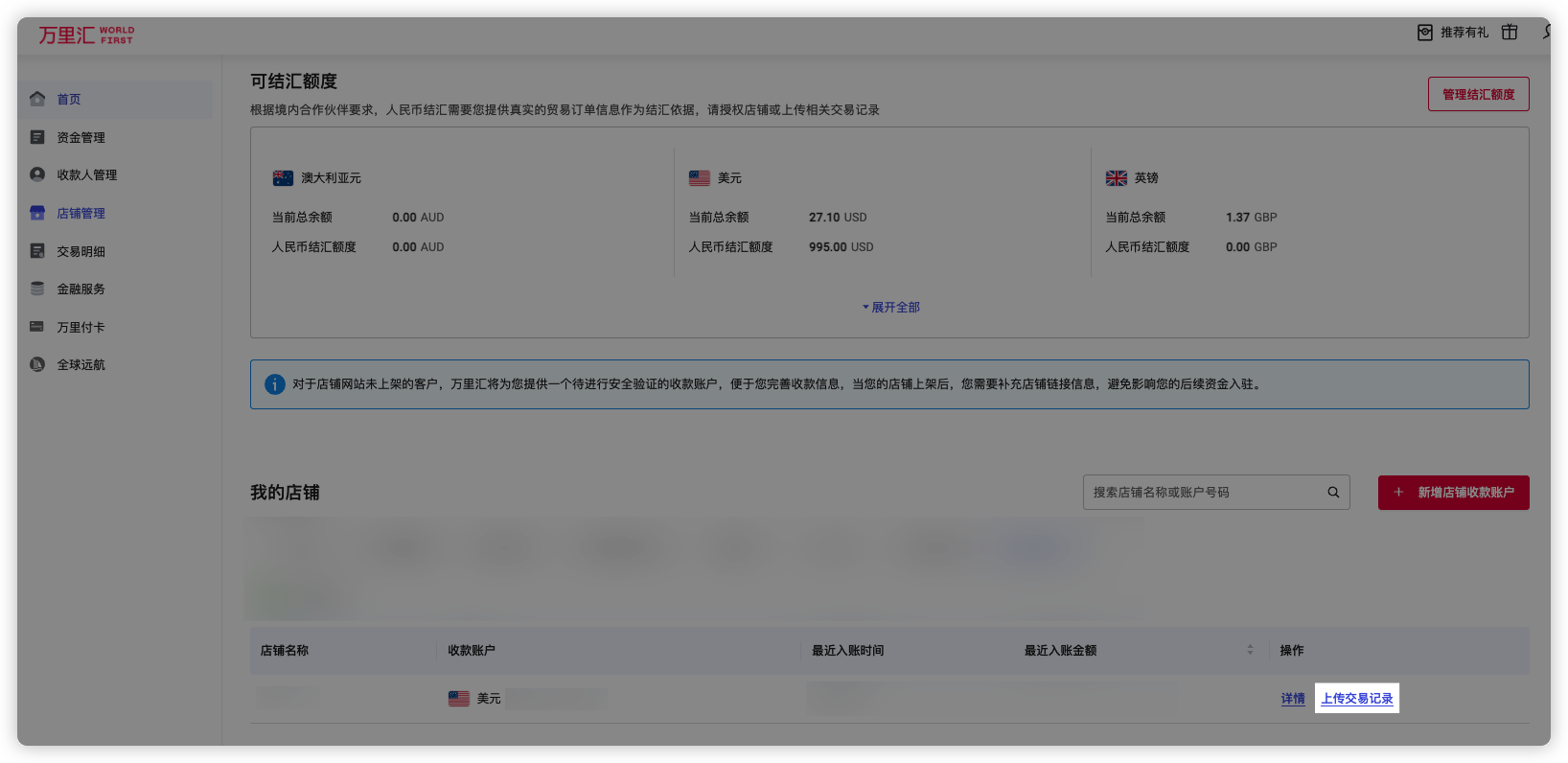Open the 金融服务 menu item
Image resolution: width=1568 pixels, height=763 pixels.
(x=81, y=289)
